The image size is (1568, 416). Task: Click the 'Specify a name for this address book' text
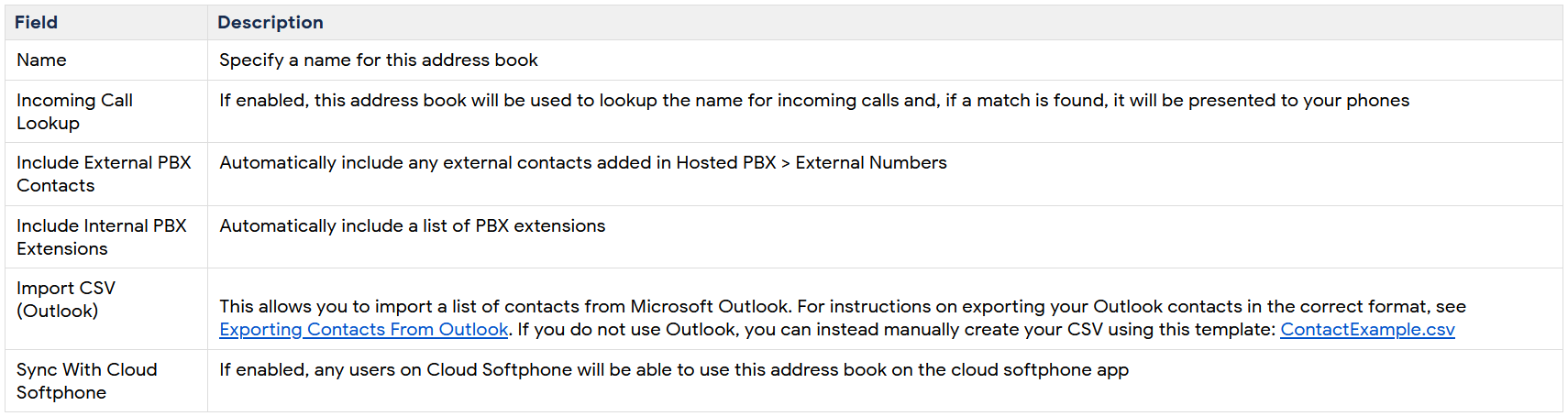379,60
